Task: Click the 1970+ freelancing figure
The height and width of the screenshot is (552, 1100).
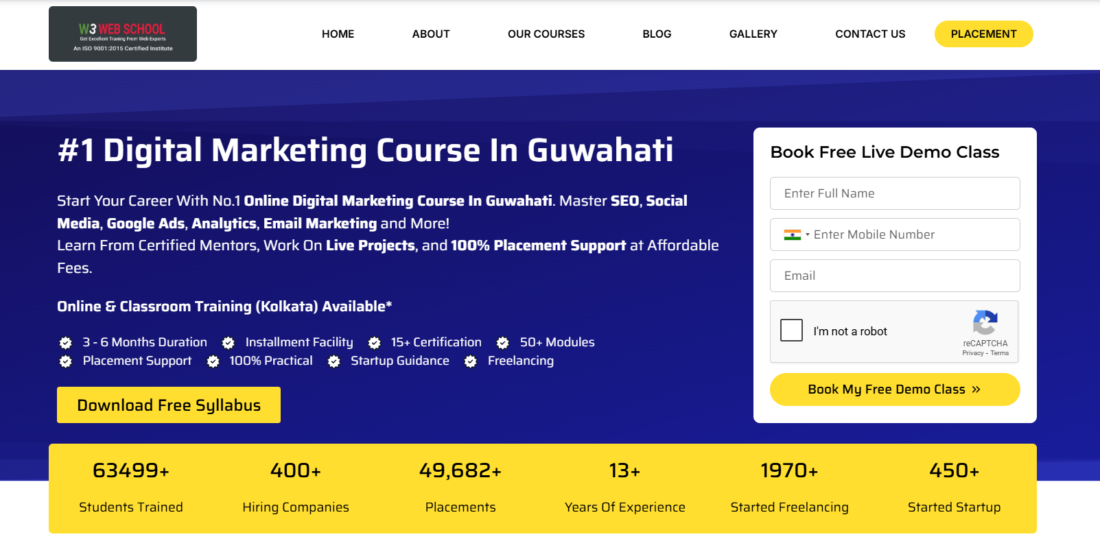Action: 789,471
